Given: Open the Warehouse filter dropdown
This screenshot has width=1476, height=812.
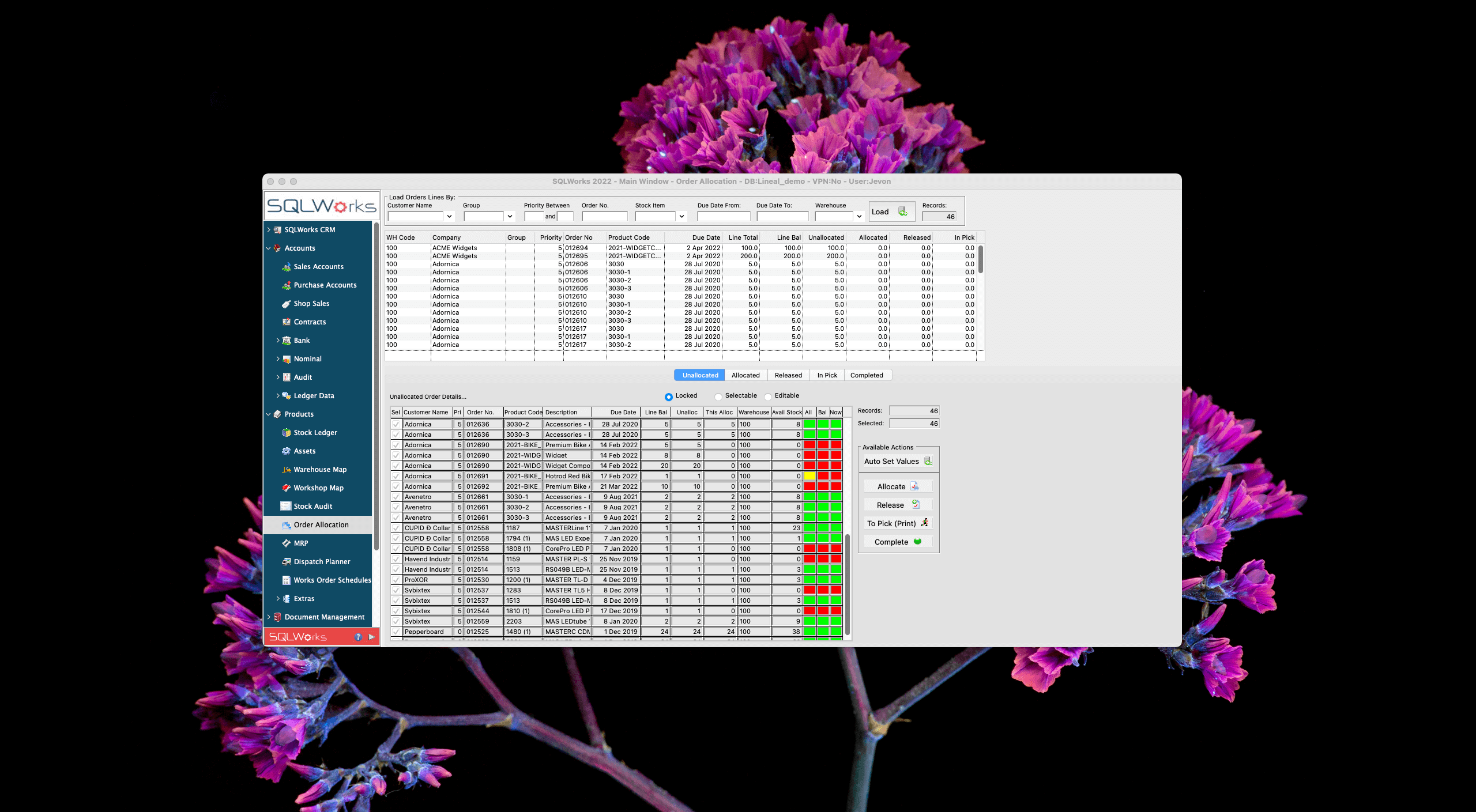Looking at the screenshot, I should (x=859, y=217).
